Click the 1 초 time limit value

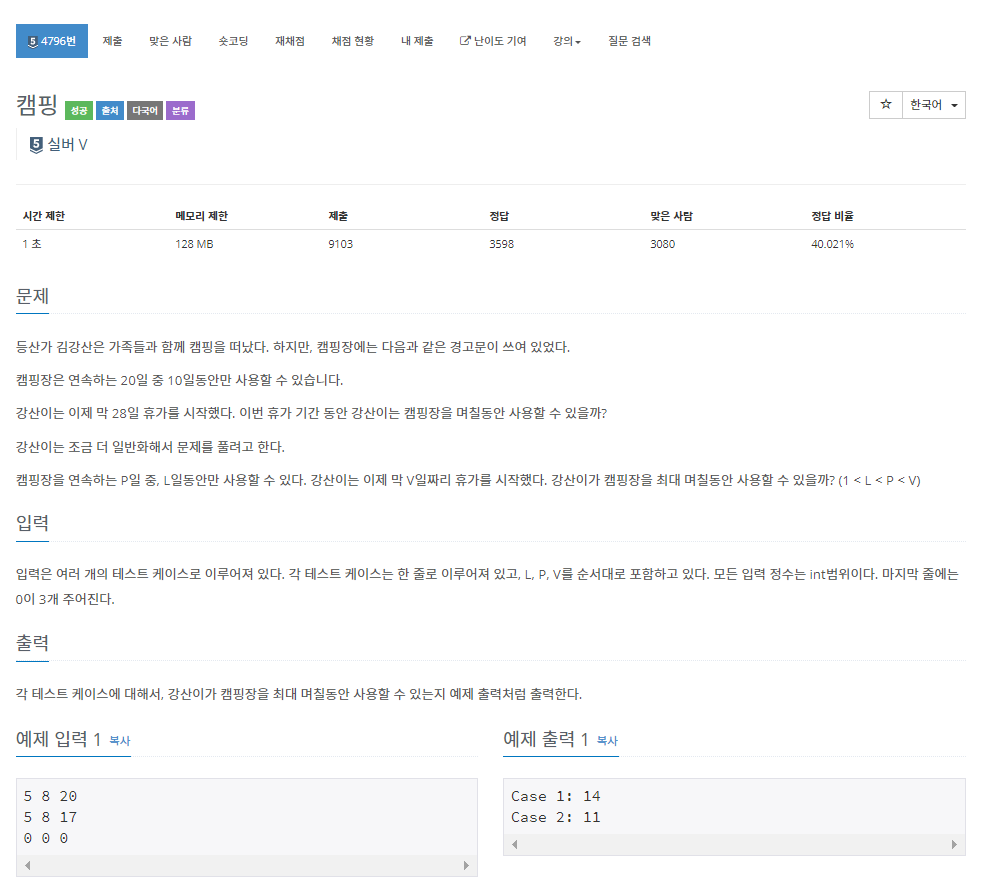[32, 244]
